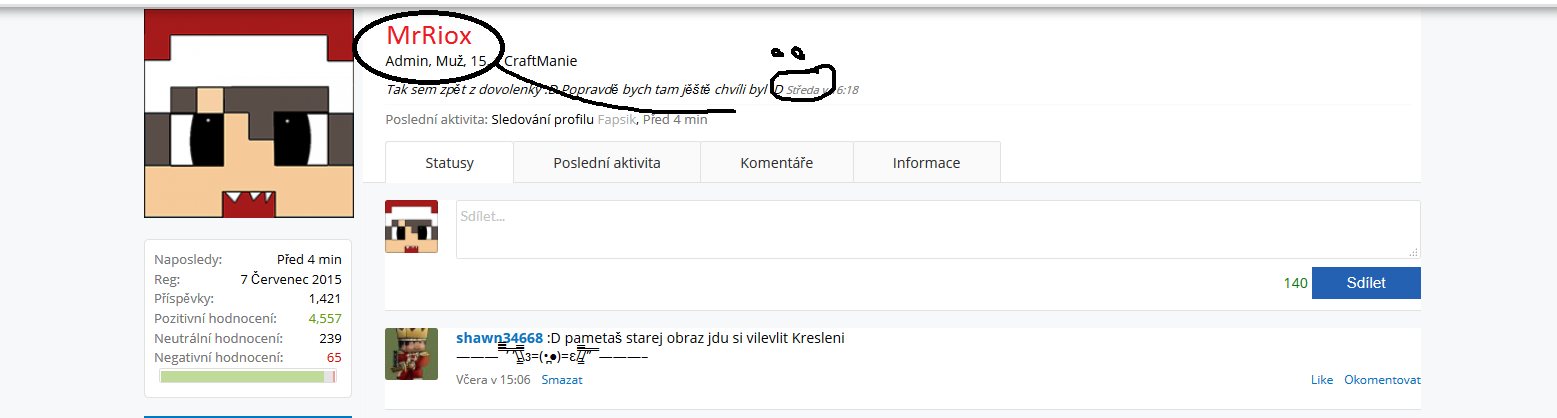Screen dimensions: 1557x418
Task: Open the 1,421 Příspěvky count
Action: coord(325,298)
